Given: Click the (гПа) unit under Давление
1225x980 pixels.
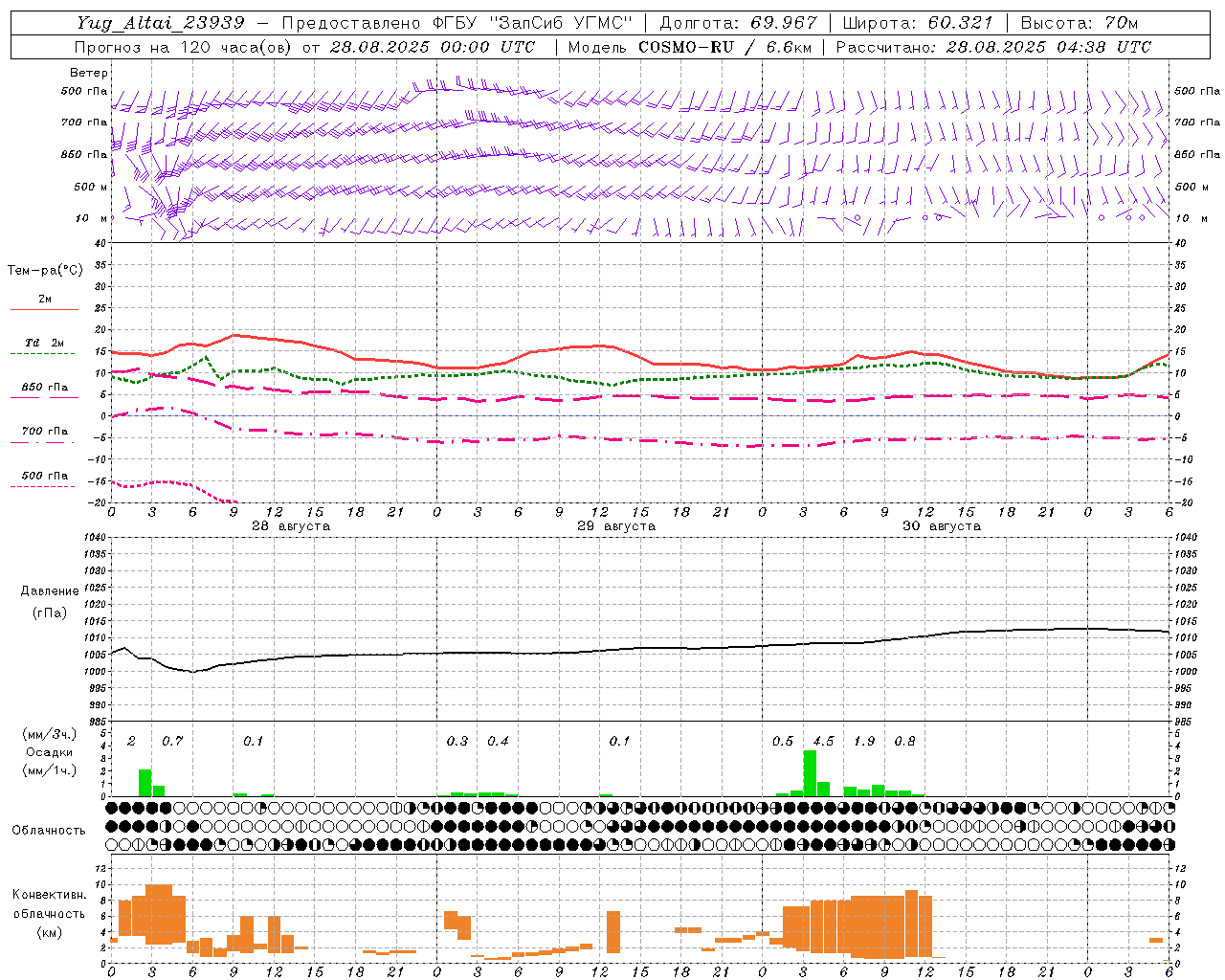Looking at the screenshot, I should (50, 612).
